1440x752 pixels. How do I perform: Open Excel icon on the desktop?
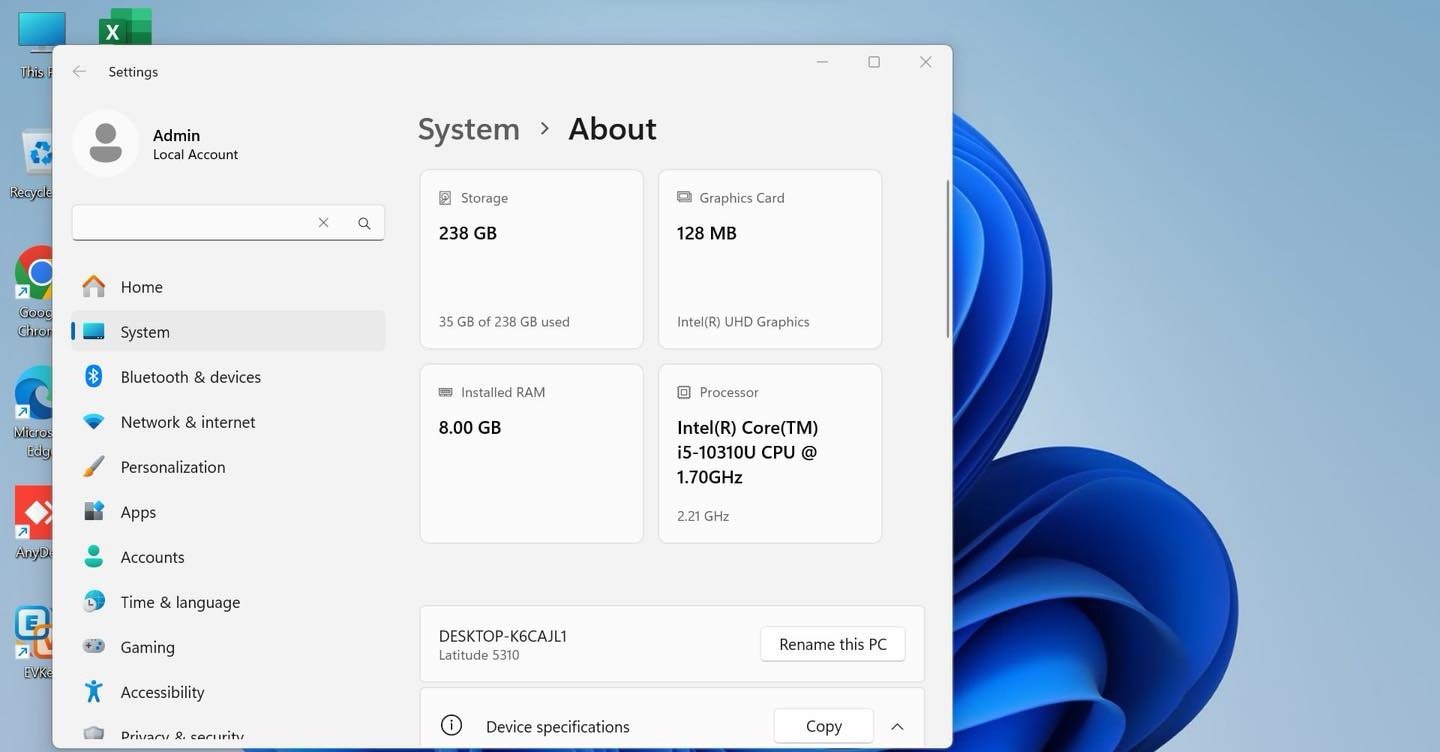click(x=125, y=28)
